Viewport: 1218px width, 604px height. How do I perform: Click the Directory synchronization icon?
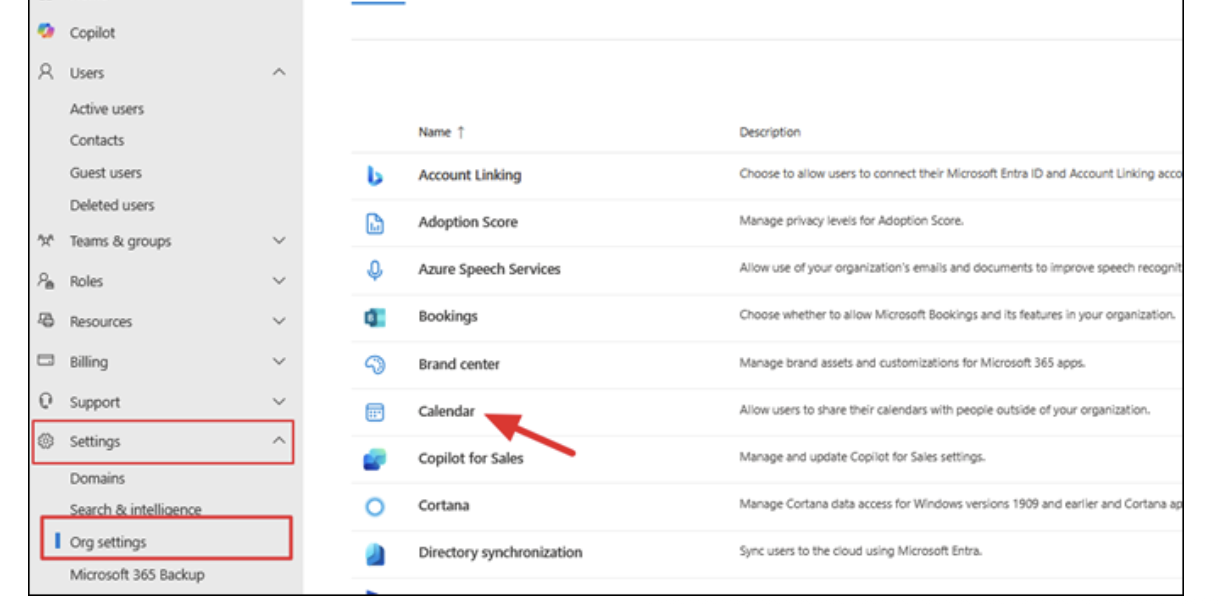[375, 553]
